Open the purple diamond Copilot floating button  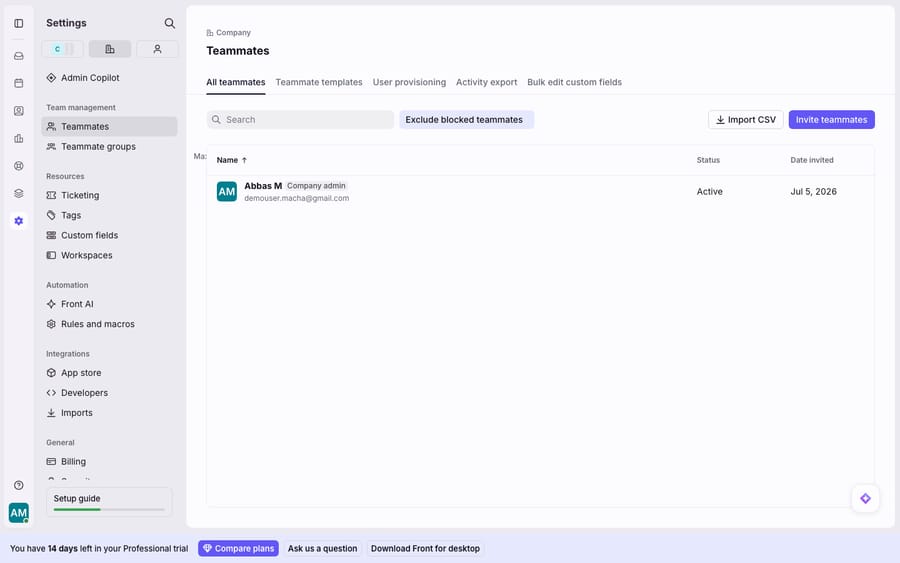[866, 499]
